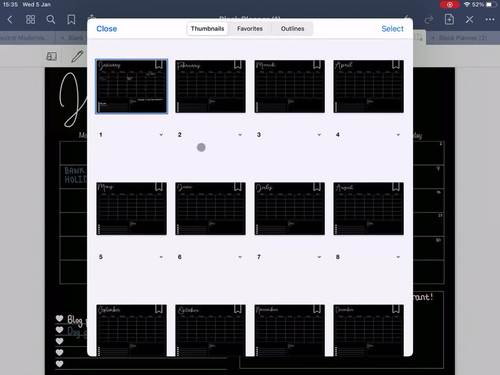Tap the redo arrow icon

coord(429,20)
